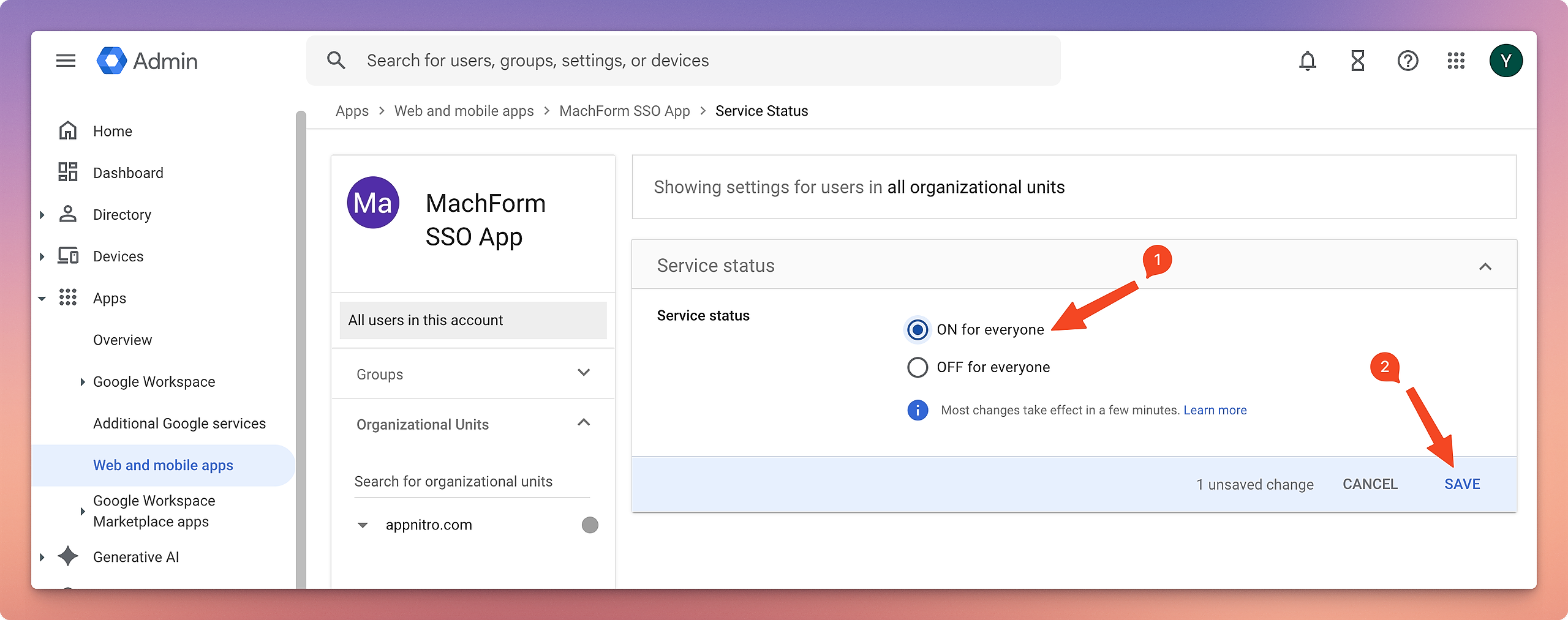Open the Google apps grid launcher
Viewport: 1568px width, 620px height.
tap(1456, 61)
